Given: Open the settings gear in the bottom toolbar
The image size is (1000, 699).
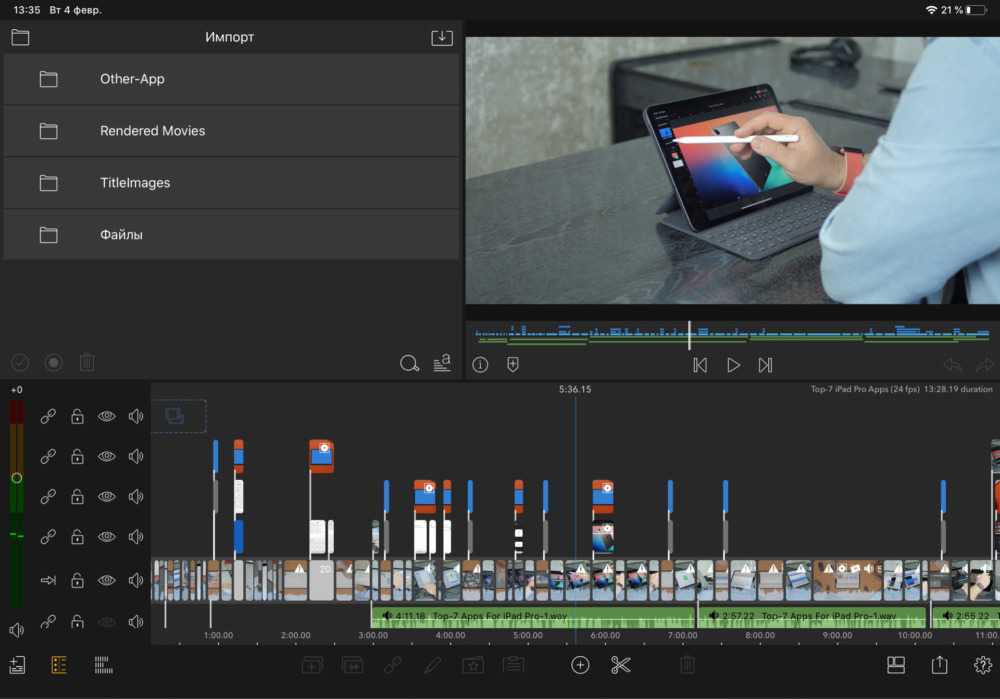Looking at the screenshot, I should tap(982, 665).
